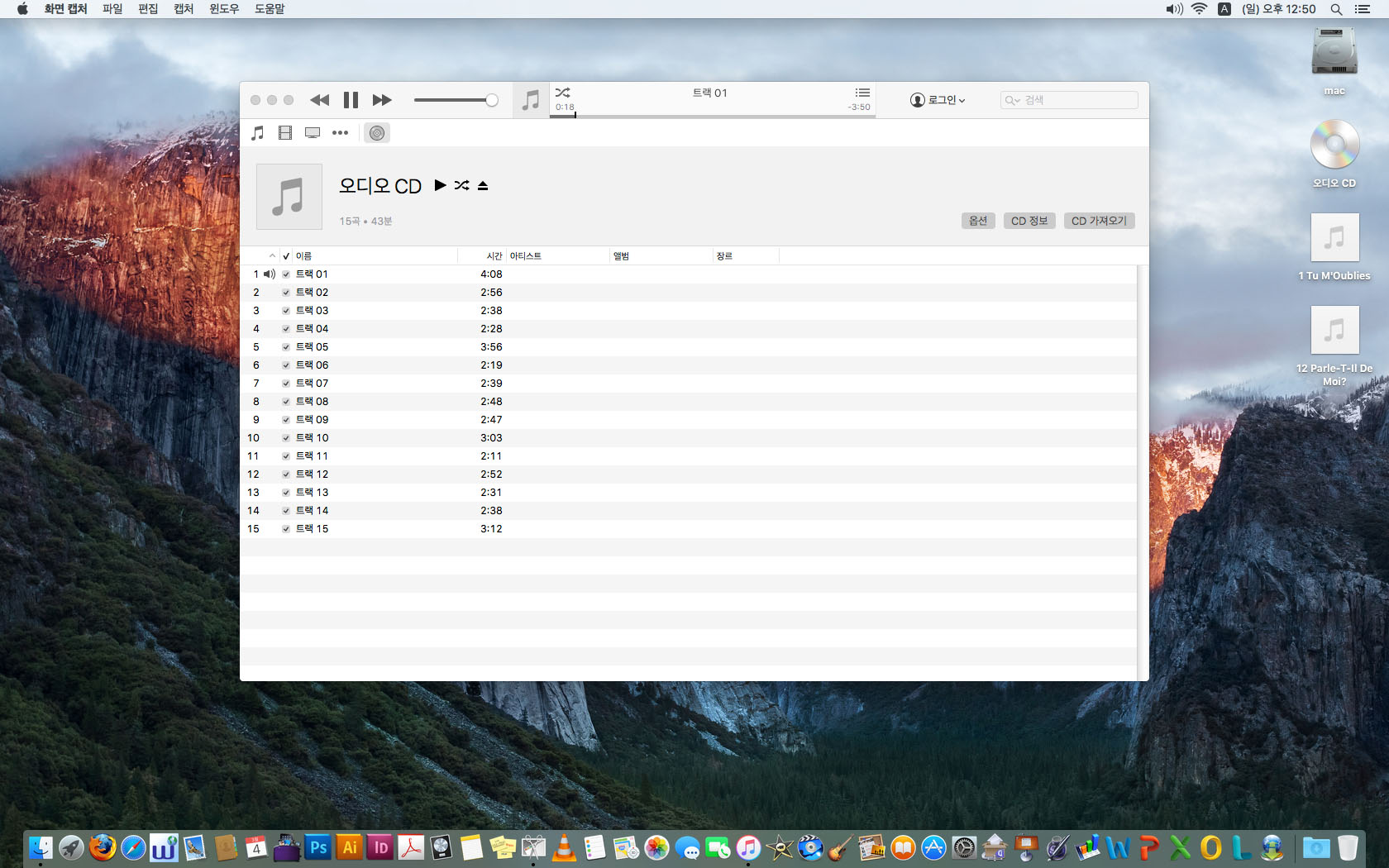
Task: Toggle shuffle in the now playing display
Action: click(563, 93)
